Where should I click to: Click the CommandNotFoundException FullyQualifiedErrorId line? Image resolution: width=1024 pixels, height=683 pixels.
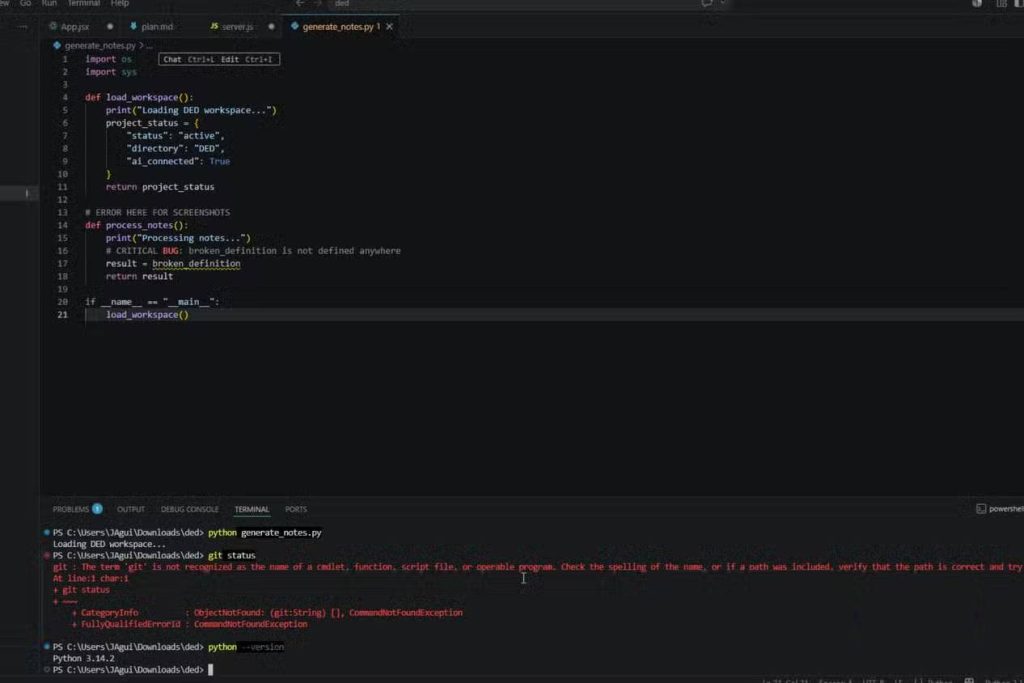point(189,624)
